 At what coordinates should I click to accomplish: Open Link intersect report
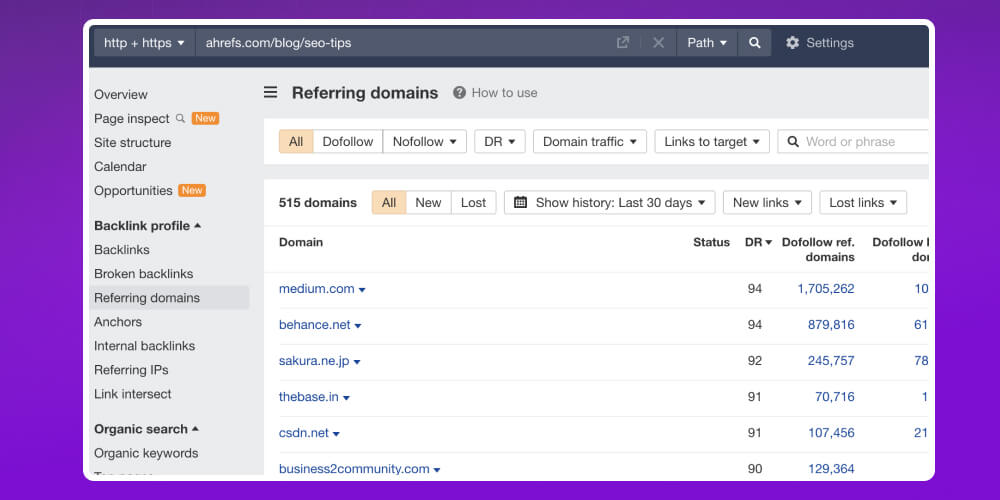[133, 394]
